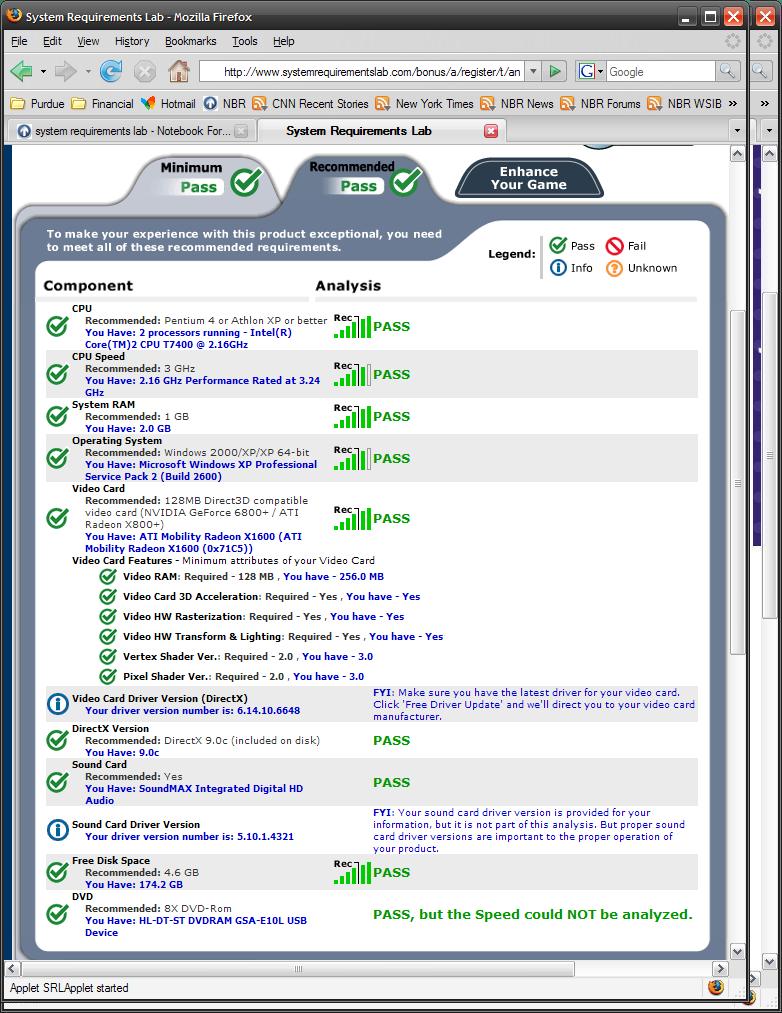Image resolution: width=782 pixels, height=1013 pixels.
Task: Open the Forward history dropdown arrow
Action: tap(88, 72)
